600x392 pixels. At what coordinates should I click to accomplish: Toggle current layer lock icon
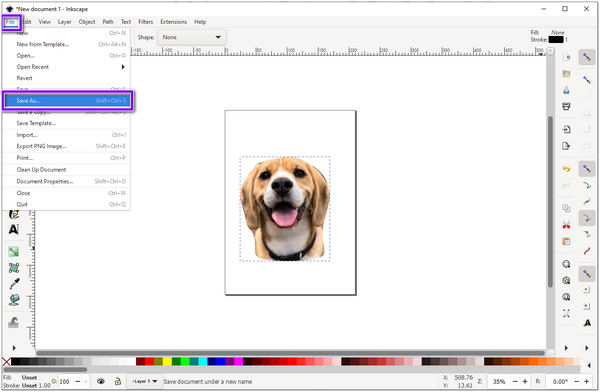pyautogui.click(x=117, y=381)
